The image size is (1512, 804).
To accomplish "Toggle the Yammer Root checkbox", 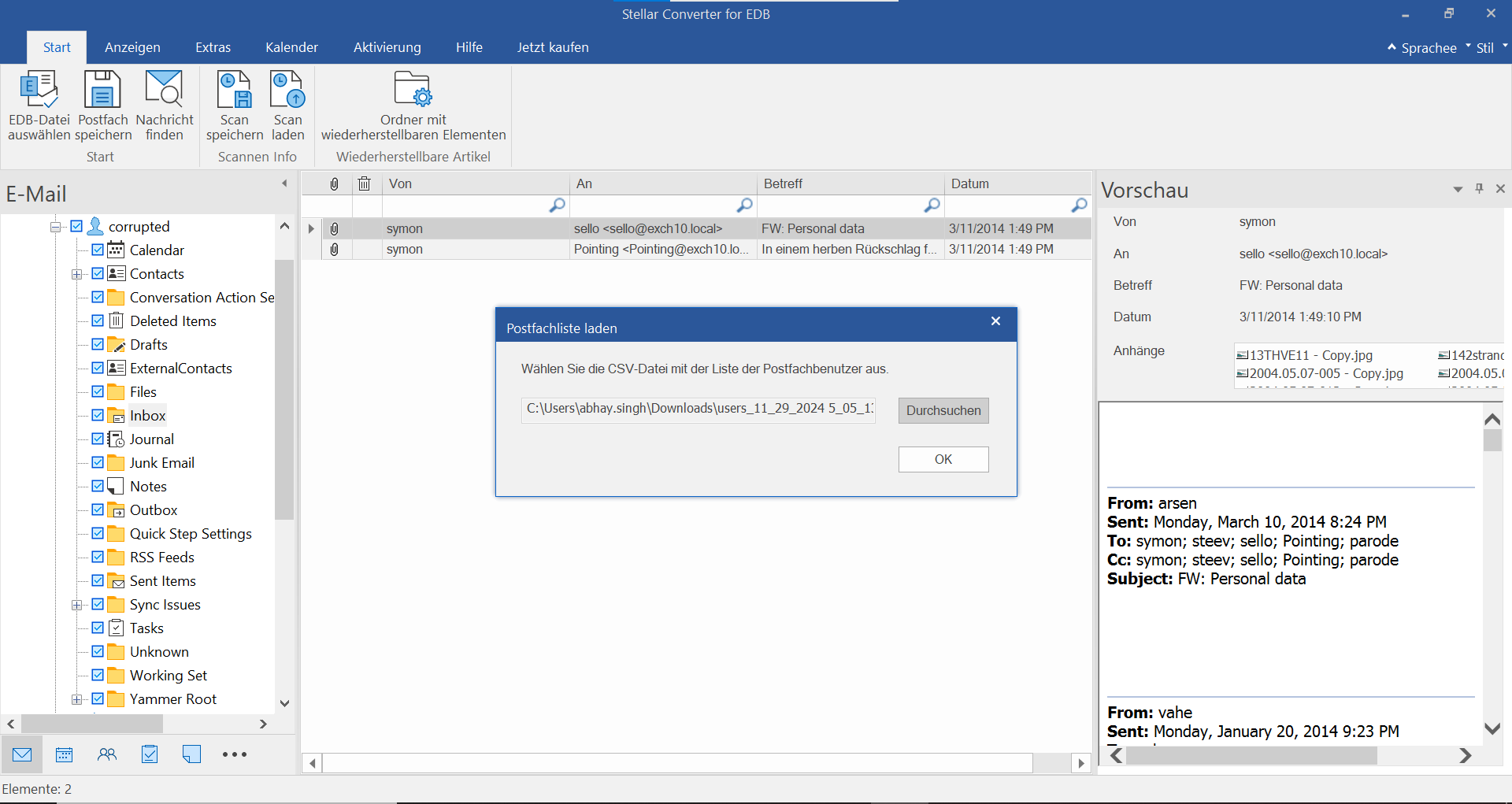I will point(98,698).
